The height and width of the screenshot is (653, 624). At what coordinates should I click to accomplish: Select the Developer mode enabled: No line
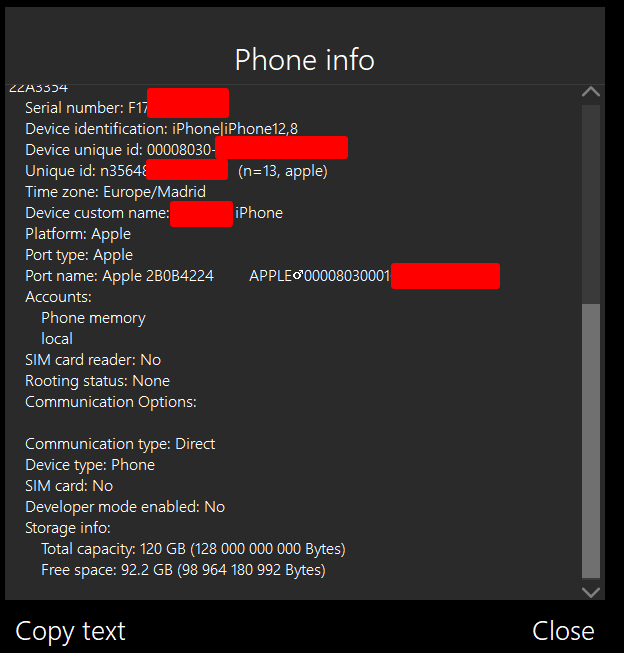125,507
